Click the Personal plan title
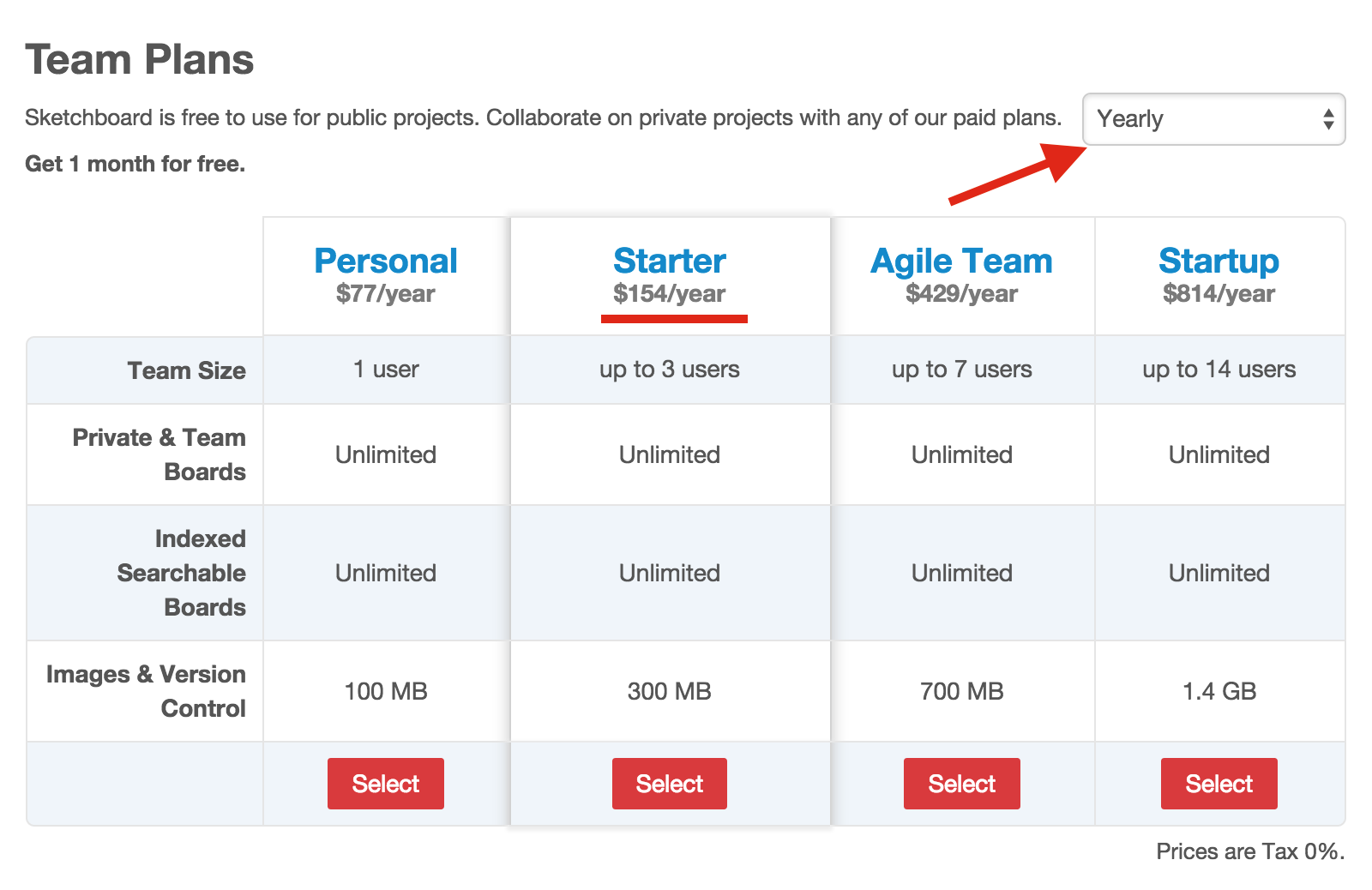 coord(386,261)
